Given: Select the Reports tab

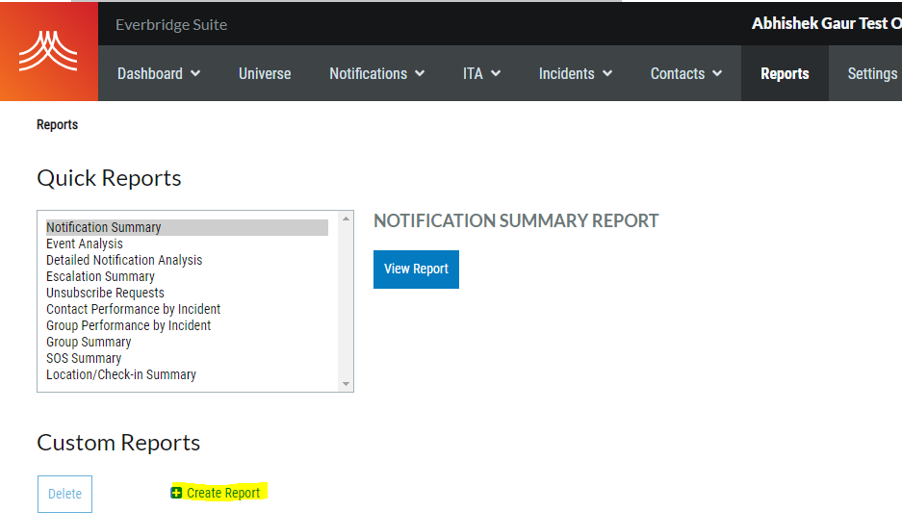Looking at the screenshot, I should [x=784, y=74].
